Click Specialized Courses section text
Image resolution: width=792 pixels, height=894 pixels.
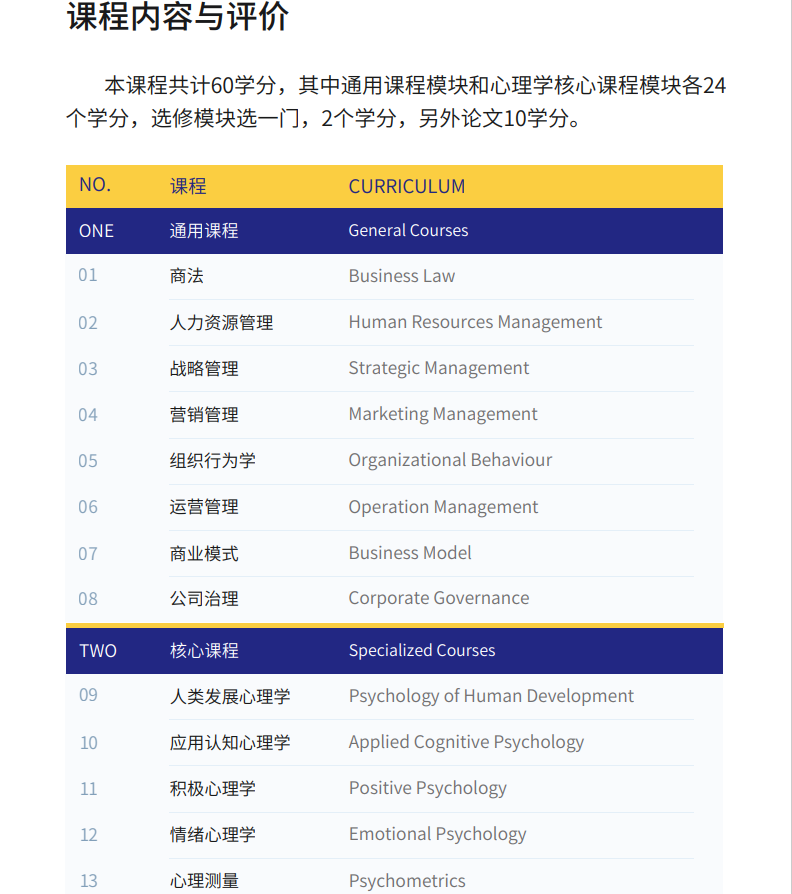pyautogui.click(x=422, y=651)
